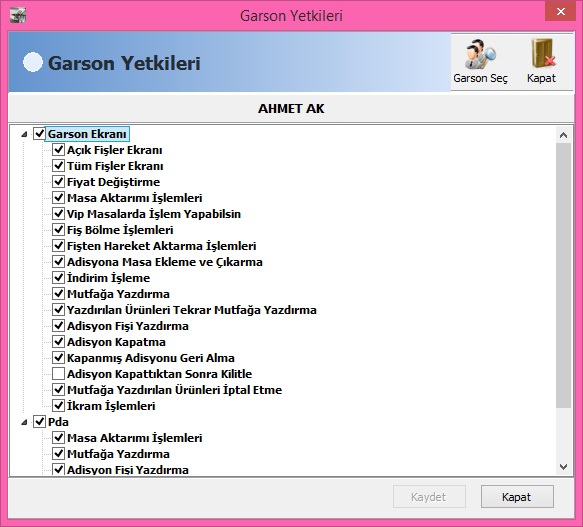Collapse the Pda tree node
583x527 pixels.
tap(24, 422)
